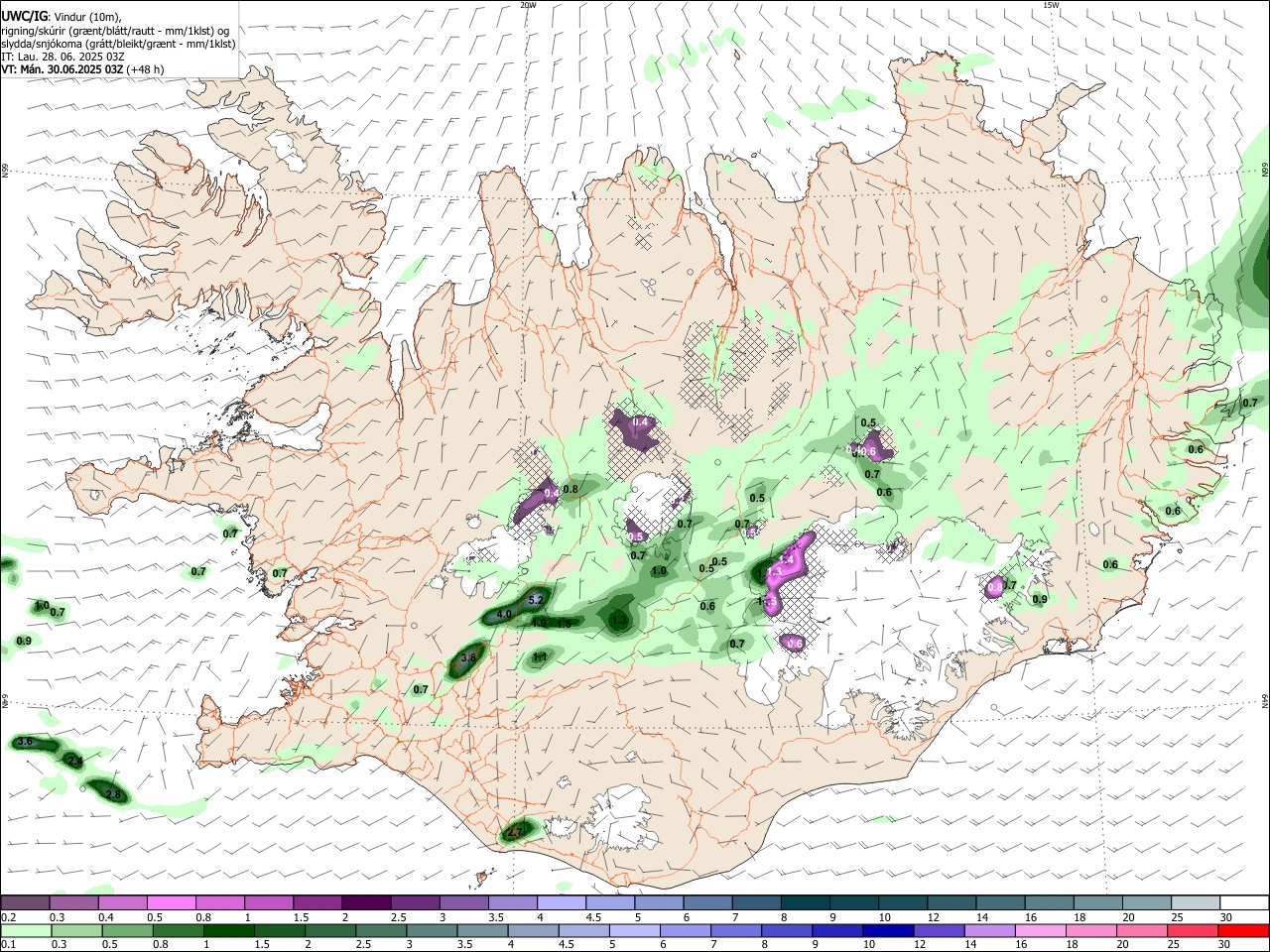Select the 'slydda/snjókoma' legend description line

(x=118, y=44)
